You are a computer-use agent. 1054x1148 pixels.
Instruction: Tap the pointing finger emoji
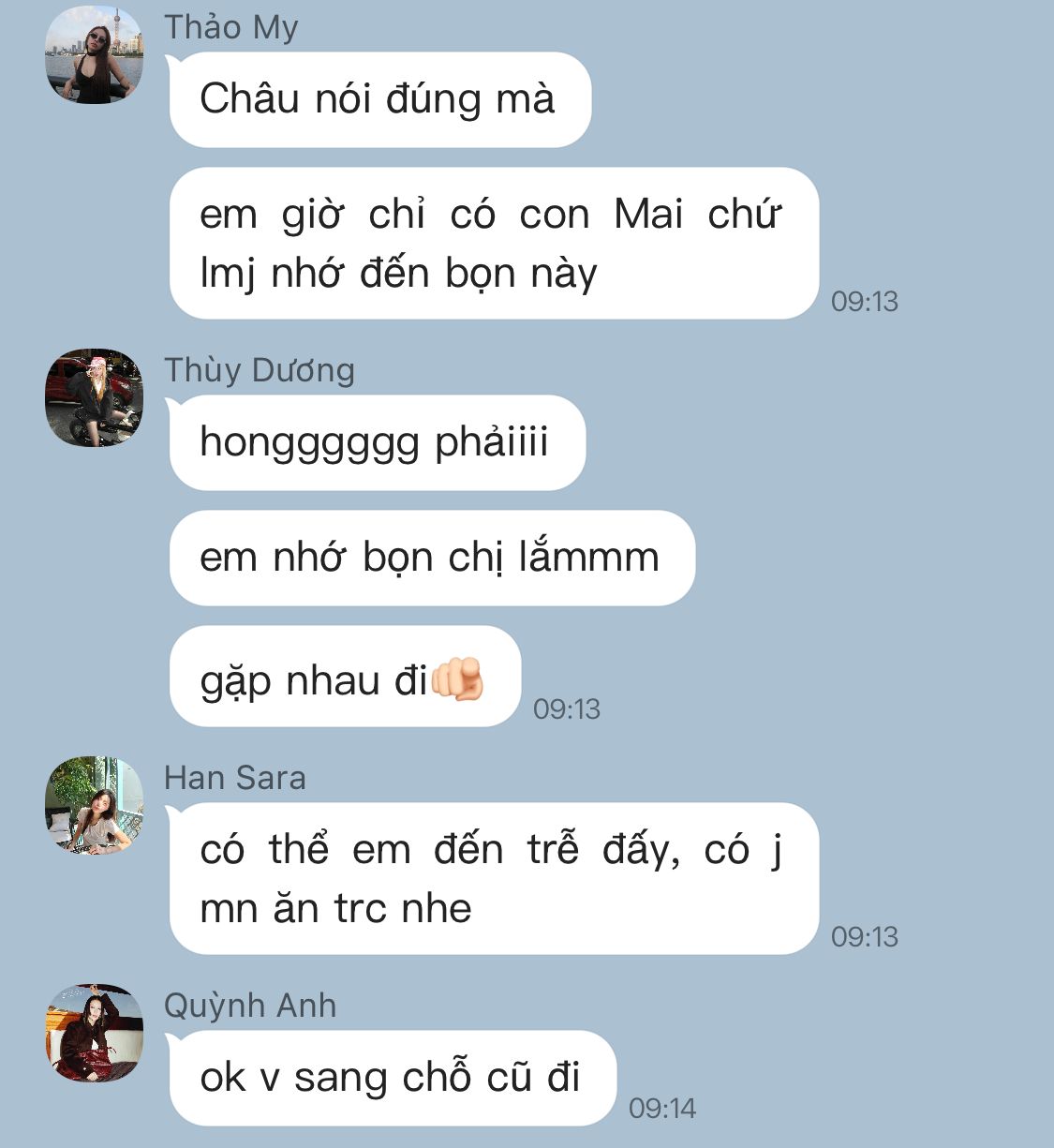click(x=457, y=678)
